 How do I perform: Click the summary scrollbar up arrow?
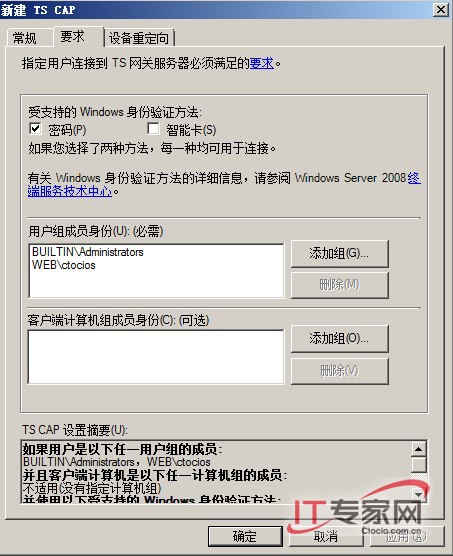pos(419,449)
